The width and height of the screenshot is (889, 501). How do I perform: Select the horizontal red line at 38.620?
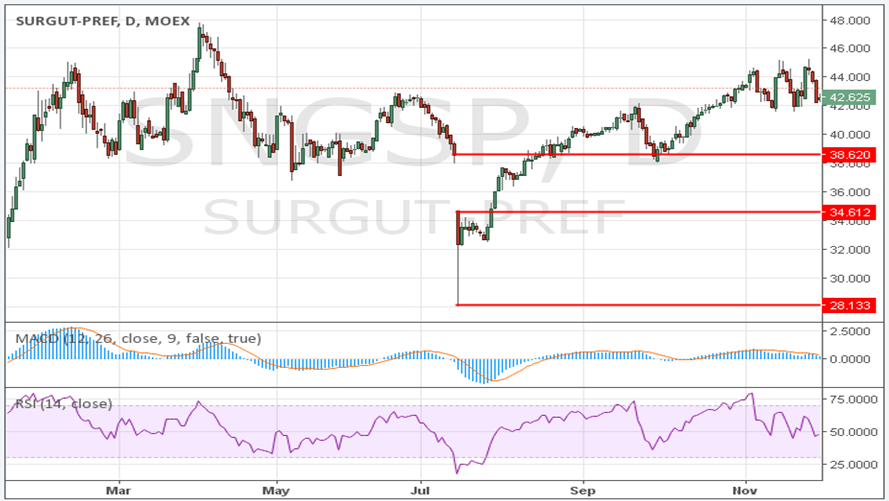pos(640,155)
